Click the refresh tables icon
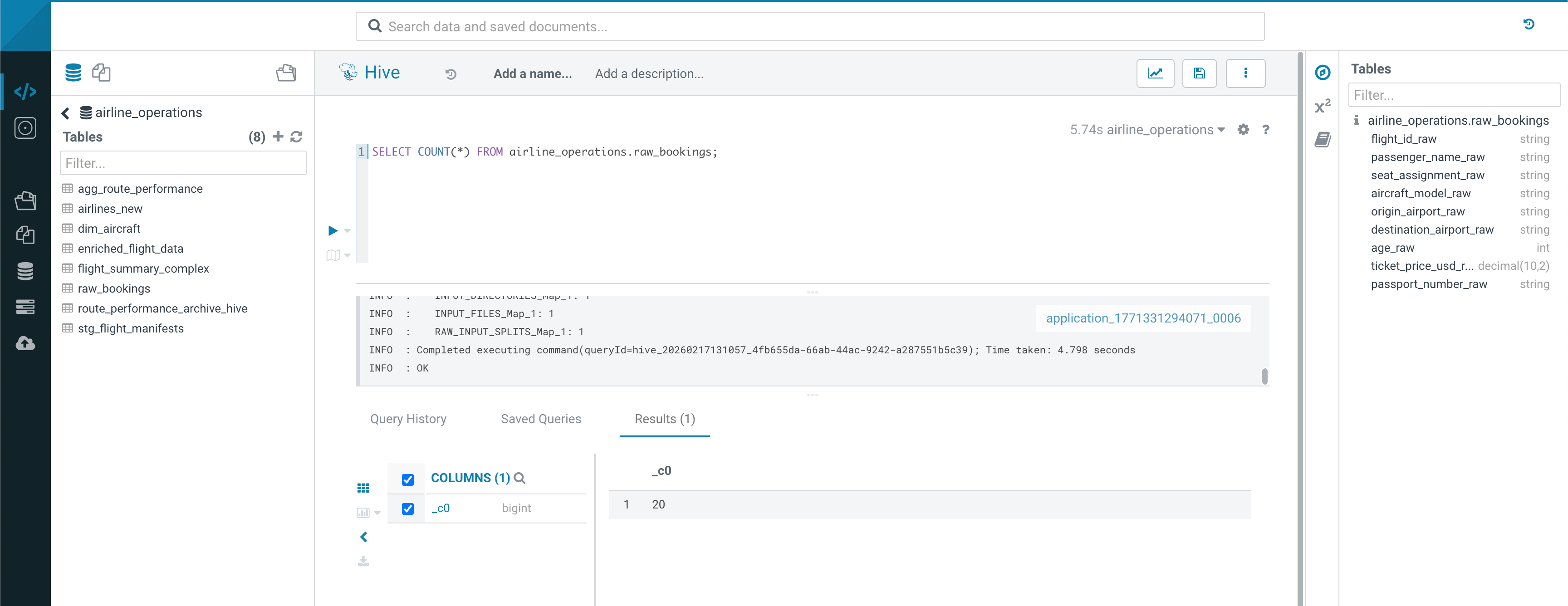Image resolution: width=1568 pixels, height=606 pixels. [x=296, y=137]
